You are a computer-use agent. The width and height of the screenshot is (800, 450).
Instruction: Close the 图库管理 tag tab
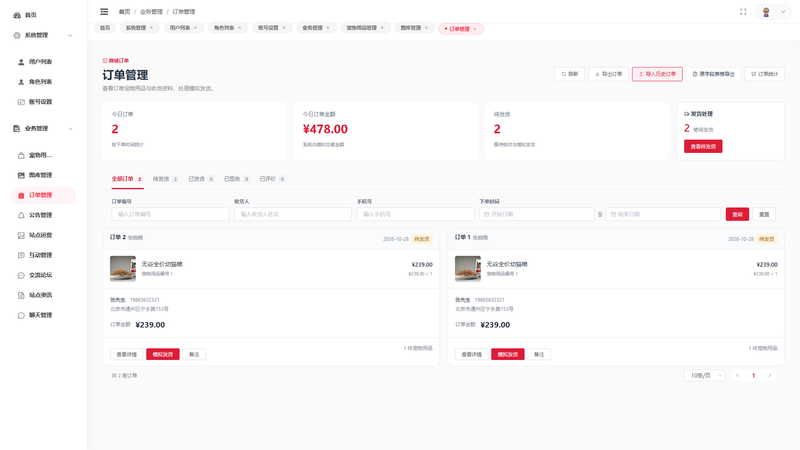tap(426, 28)
